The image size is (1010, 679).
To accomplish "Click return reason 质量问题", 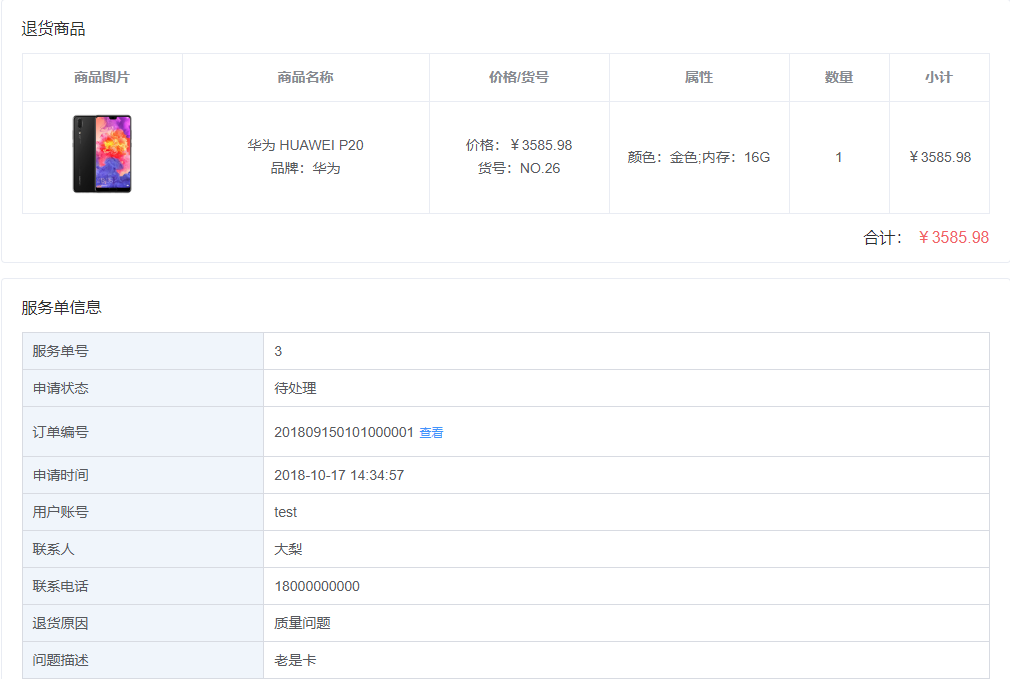I will 302,623.
